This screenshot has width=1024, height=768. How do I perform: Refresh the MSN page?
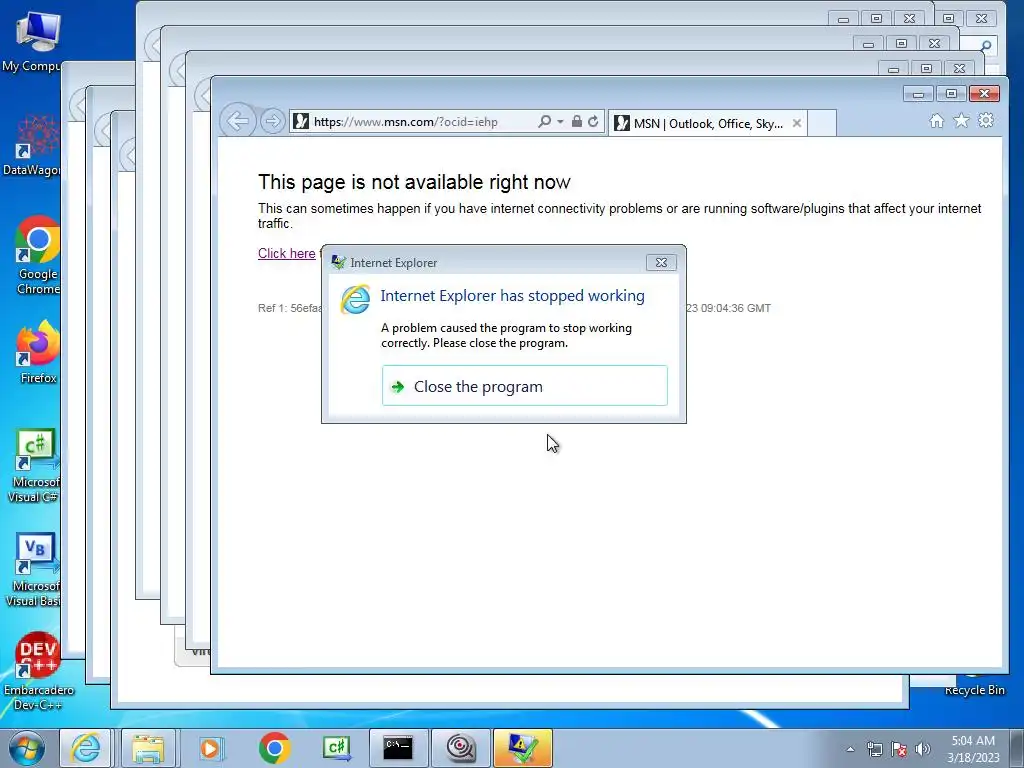click(593, 121)
